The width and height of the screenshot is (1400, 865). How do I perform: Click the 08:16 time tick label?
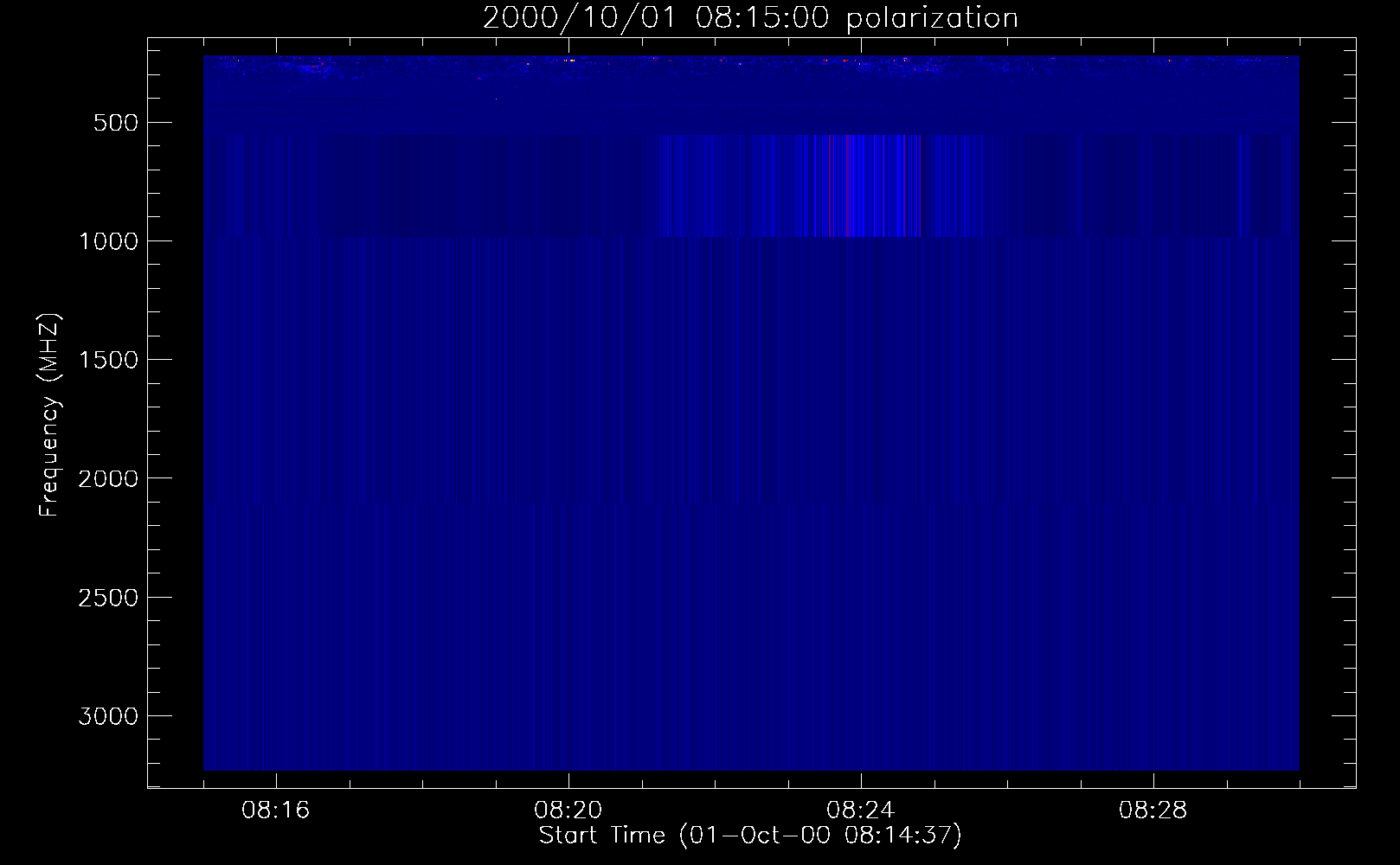276,811
